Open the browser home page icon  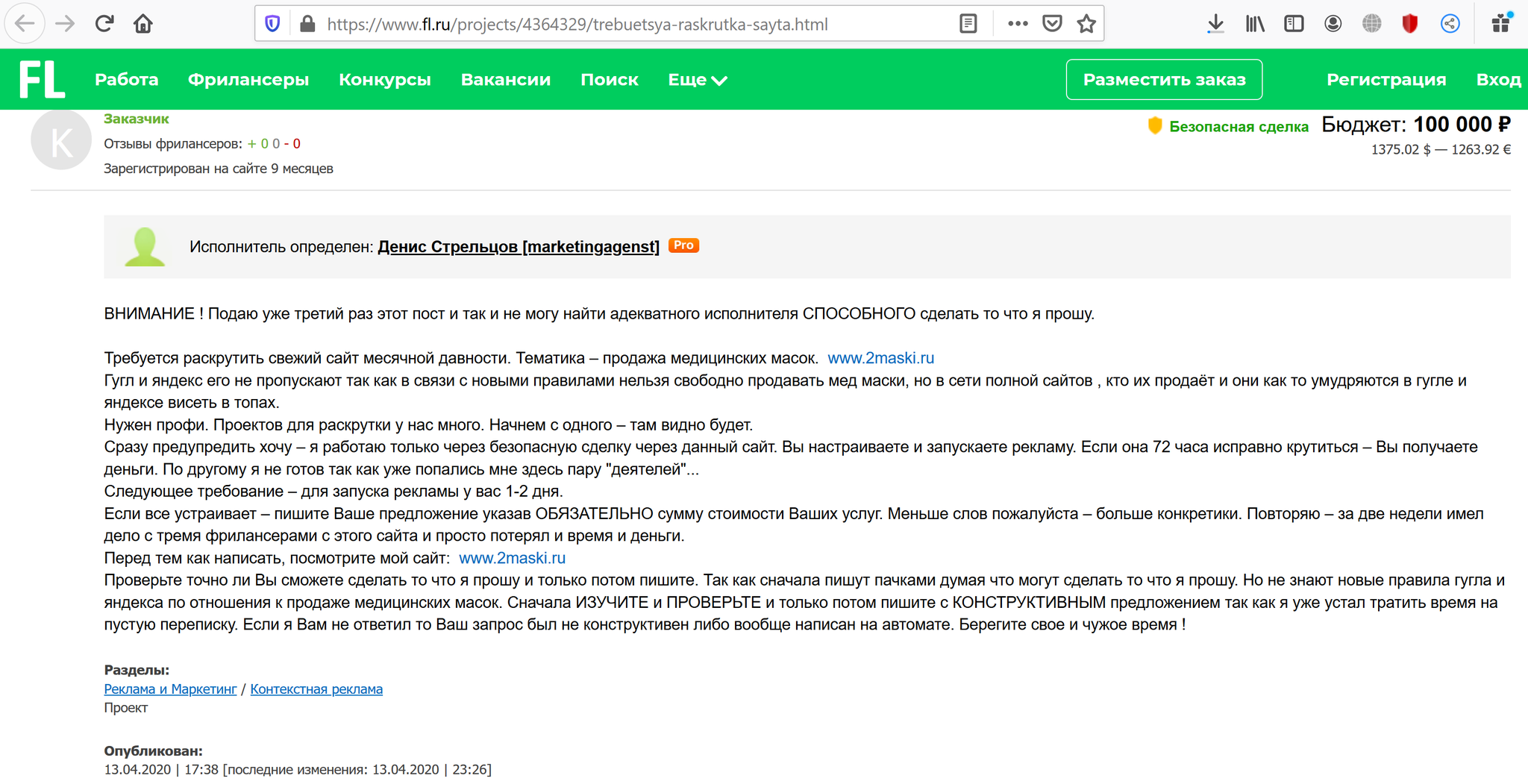click(143, 24)
